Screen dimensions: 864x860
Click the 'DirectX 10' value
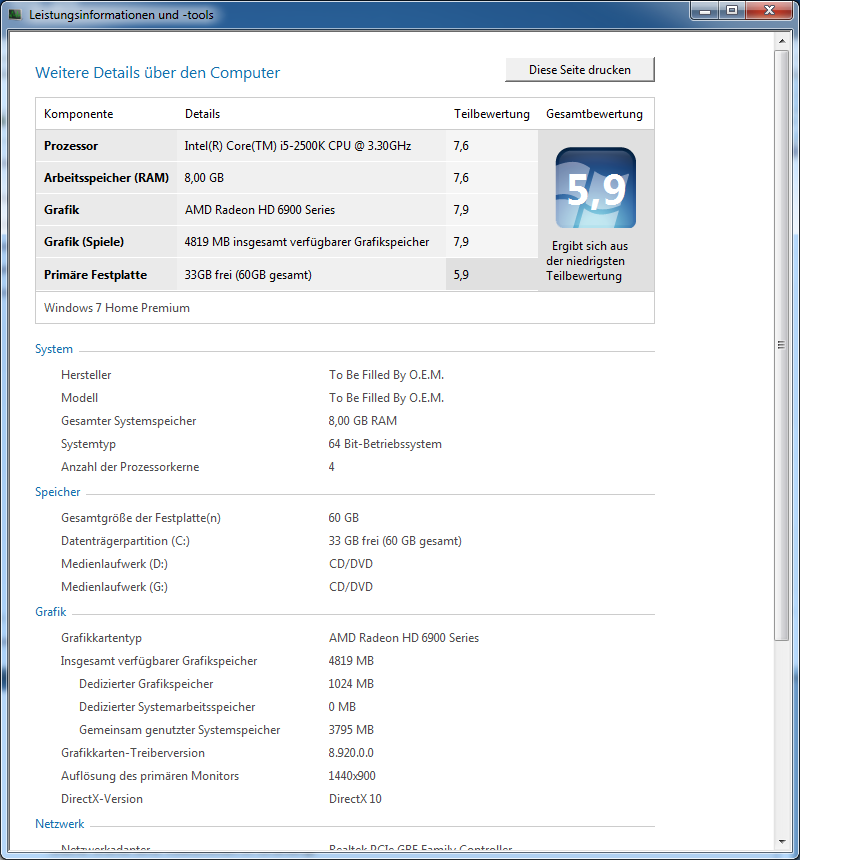tap(355, 799)
